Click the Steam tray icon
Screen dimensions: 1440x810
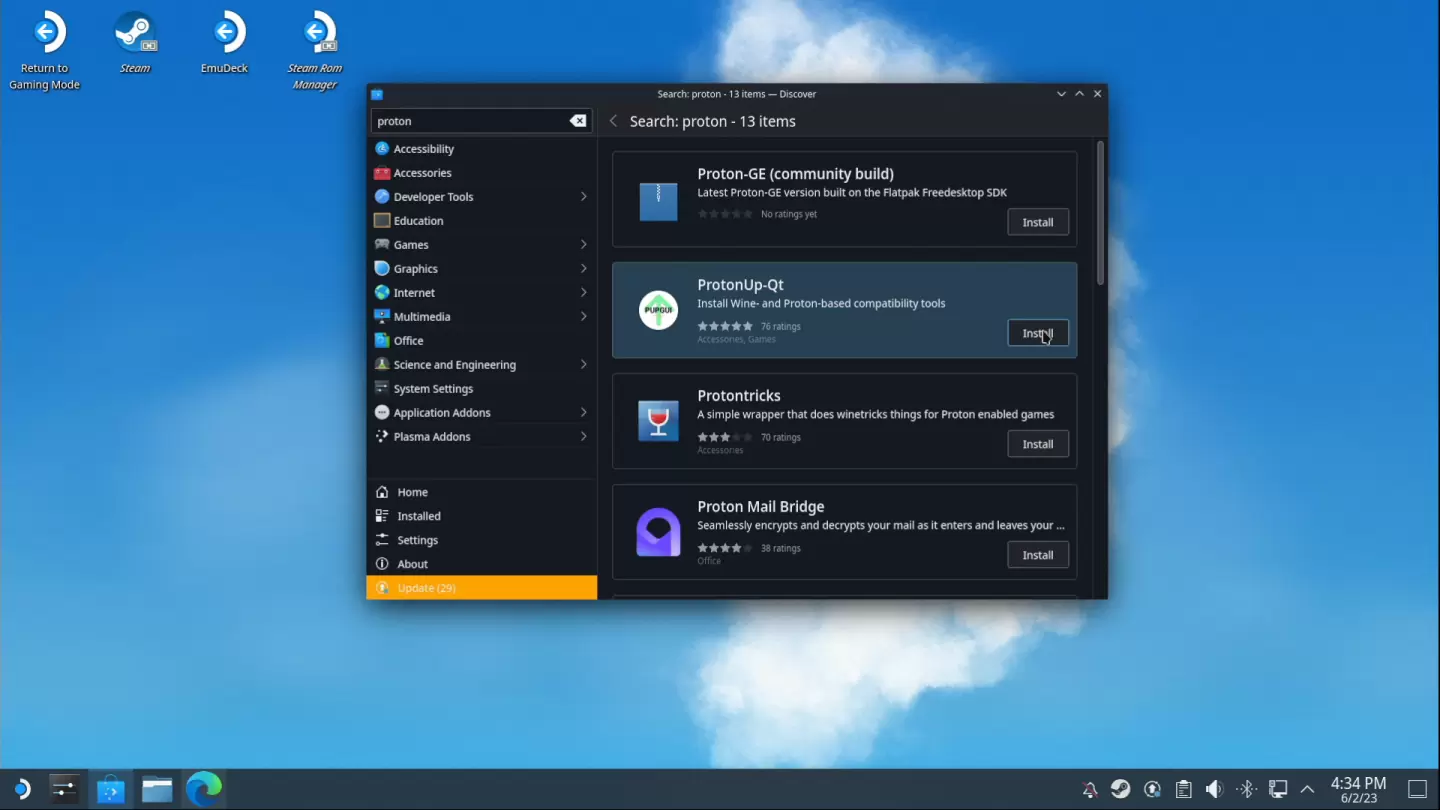click(1121, 789)
